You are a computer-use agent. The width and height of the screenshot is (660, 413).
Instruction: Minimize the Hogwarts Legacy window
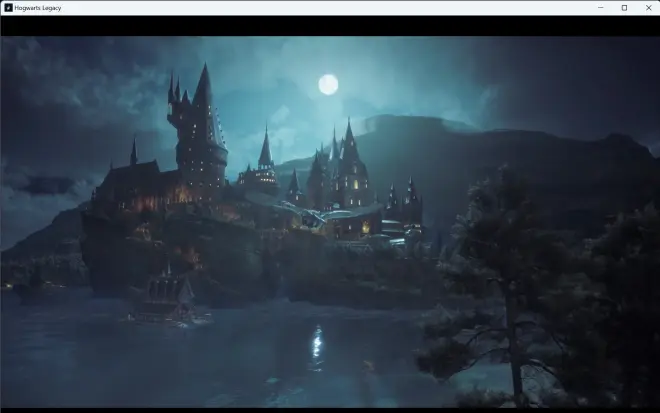601,7
